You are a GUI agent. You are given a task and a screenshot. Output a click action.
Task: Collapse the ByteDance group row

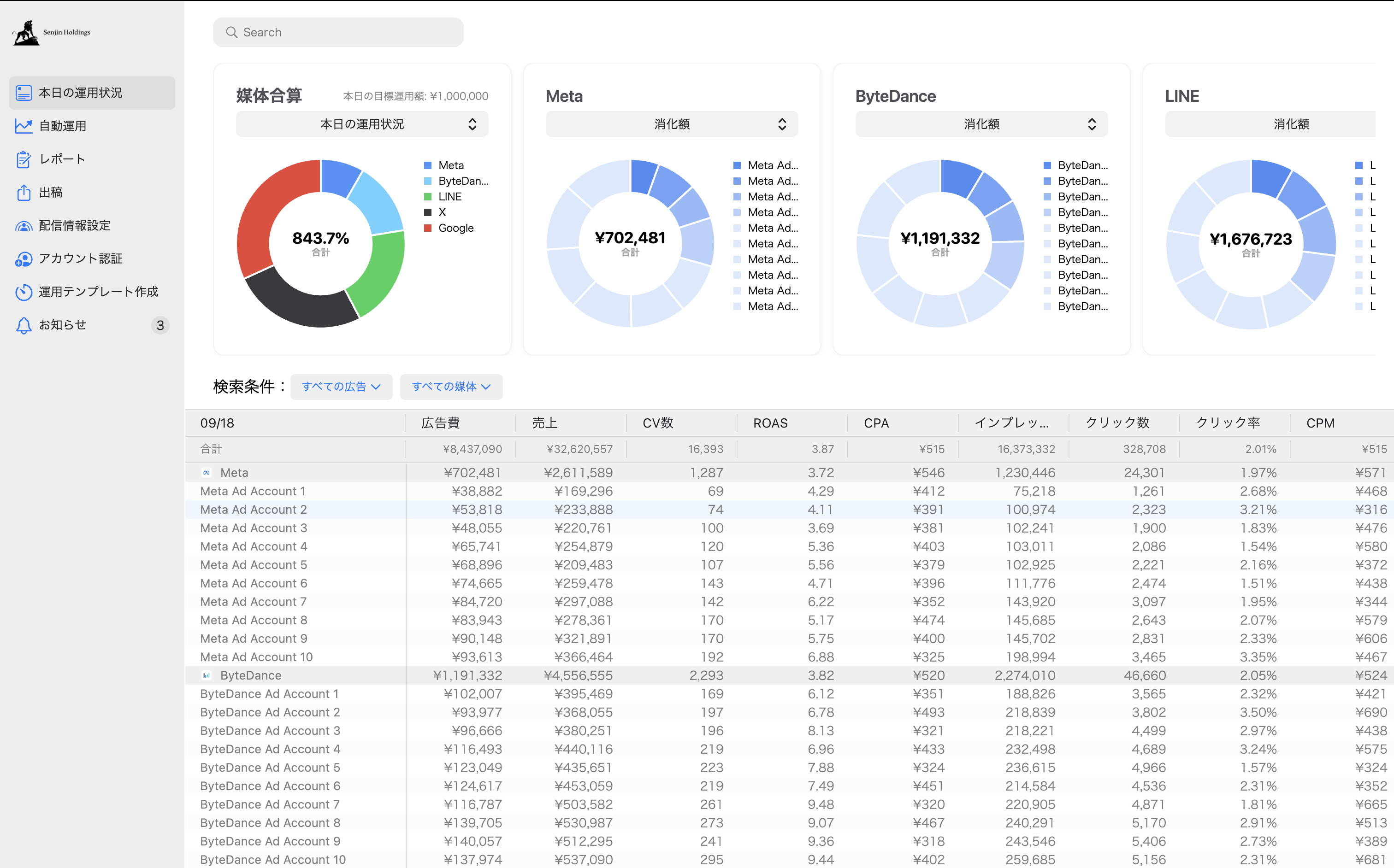tap(250, 675)
